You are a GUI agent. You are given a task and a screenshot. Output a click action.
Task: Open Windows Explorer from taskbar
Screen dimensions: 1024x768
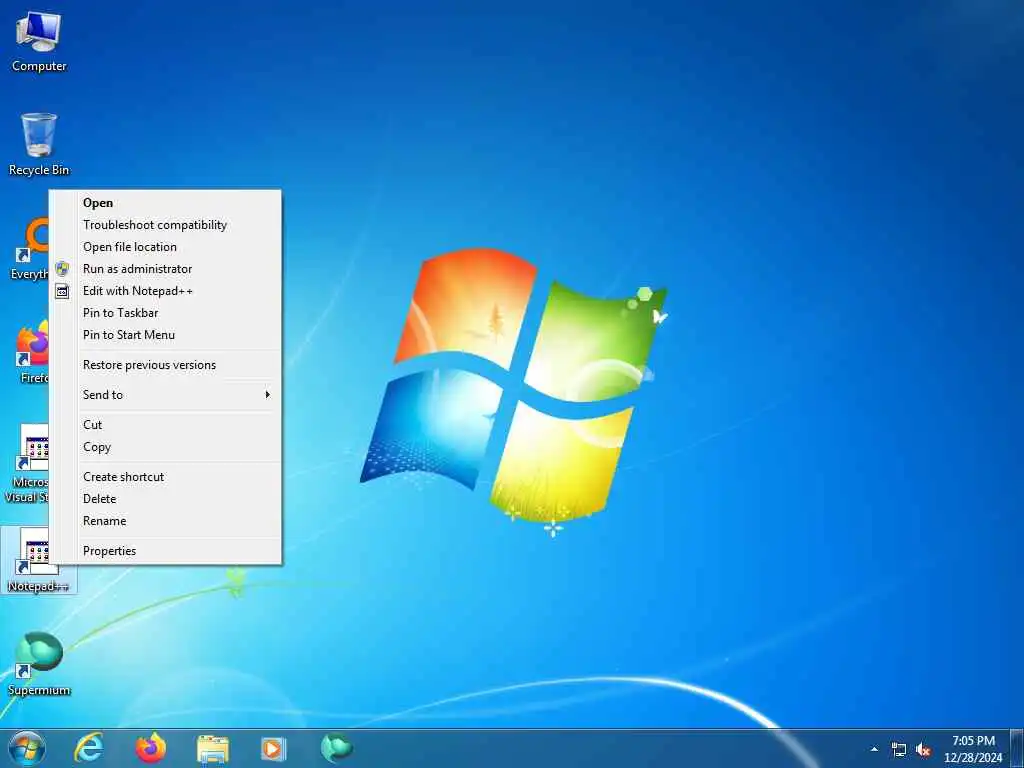[213, 749]
